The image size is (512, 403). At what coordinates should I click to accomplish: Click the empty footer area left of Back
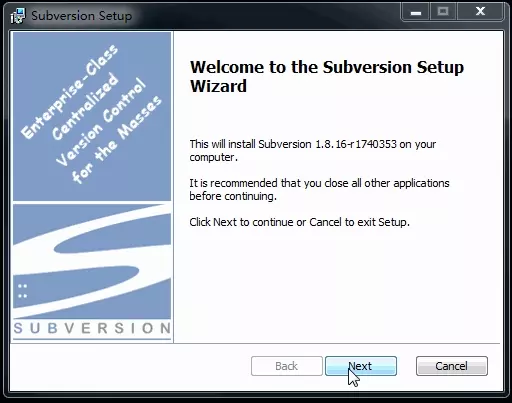pyautogui.click(x=130, y=366)
